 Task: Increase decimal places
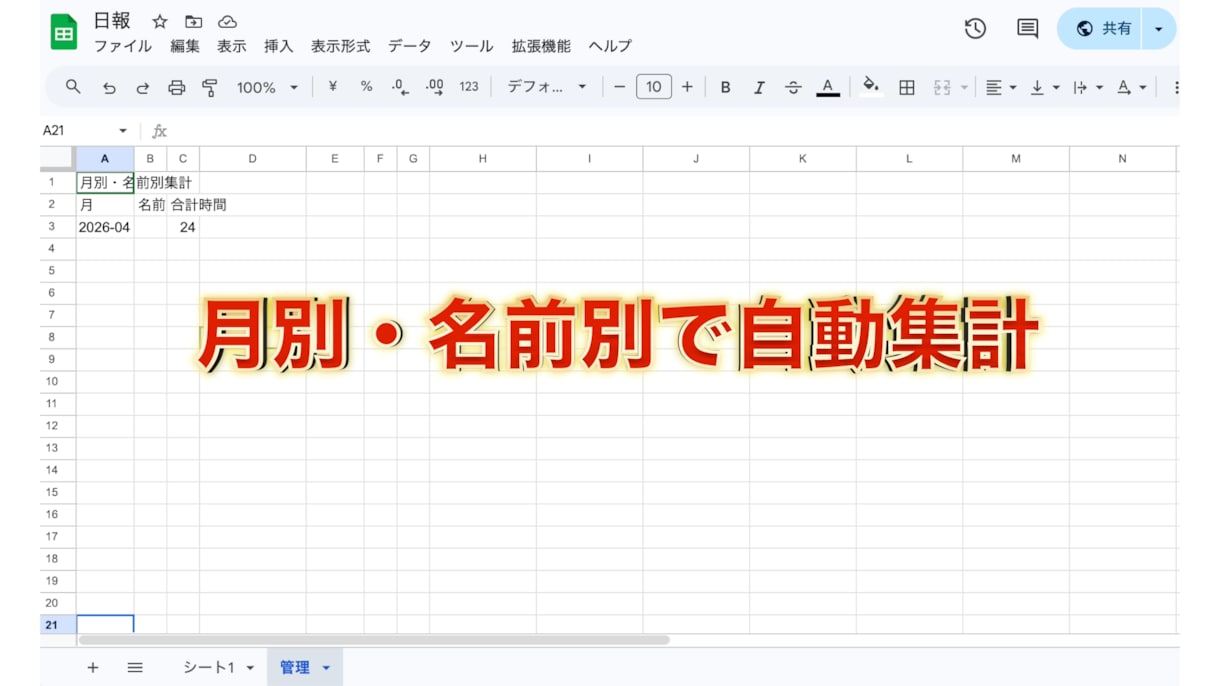(x=434, y=88)
